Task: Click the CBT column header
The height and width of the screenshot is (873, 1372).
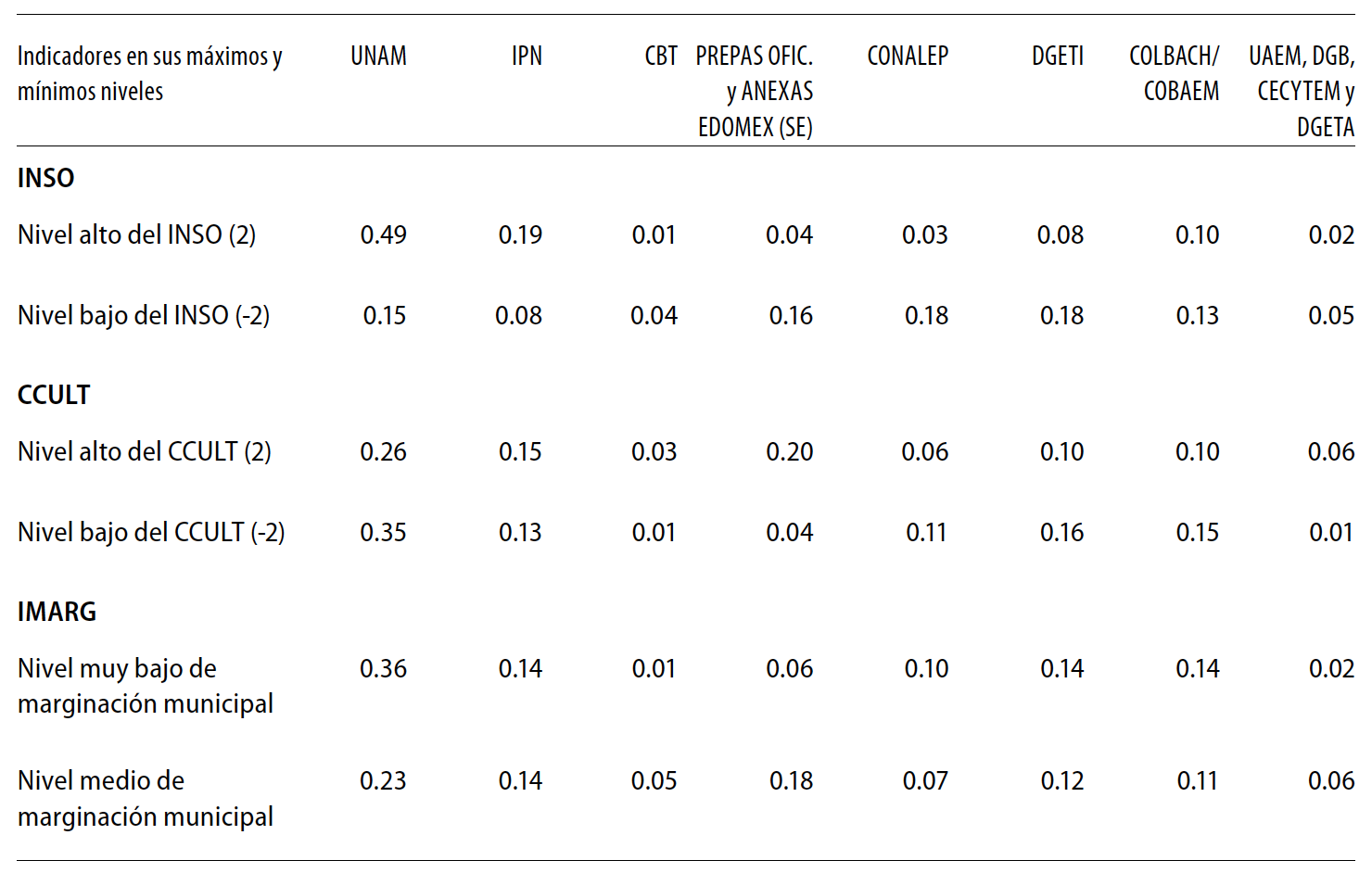Action: pyautogui.click(x=661, y=57)
